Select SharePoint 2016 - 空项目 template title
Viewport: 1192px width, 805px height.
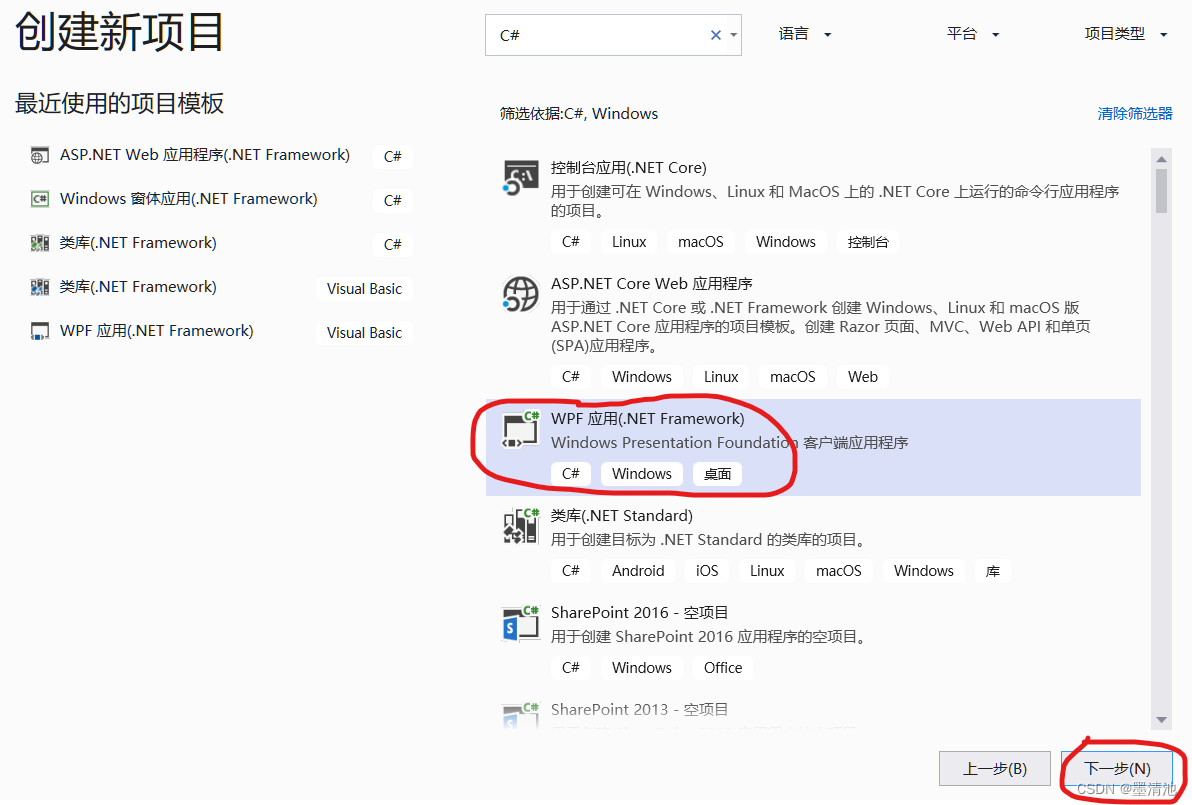point(639,613)
